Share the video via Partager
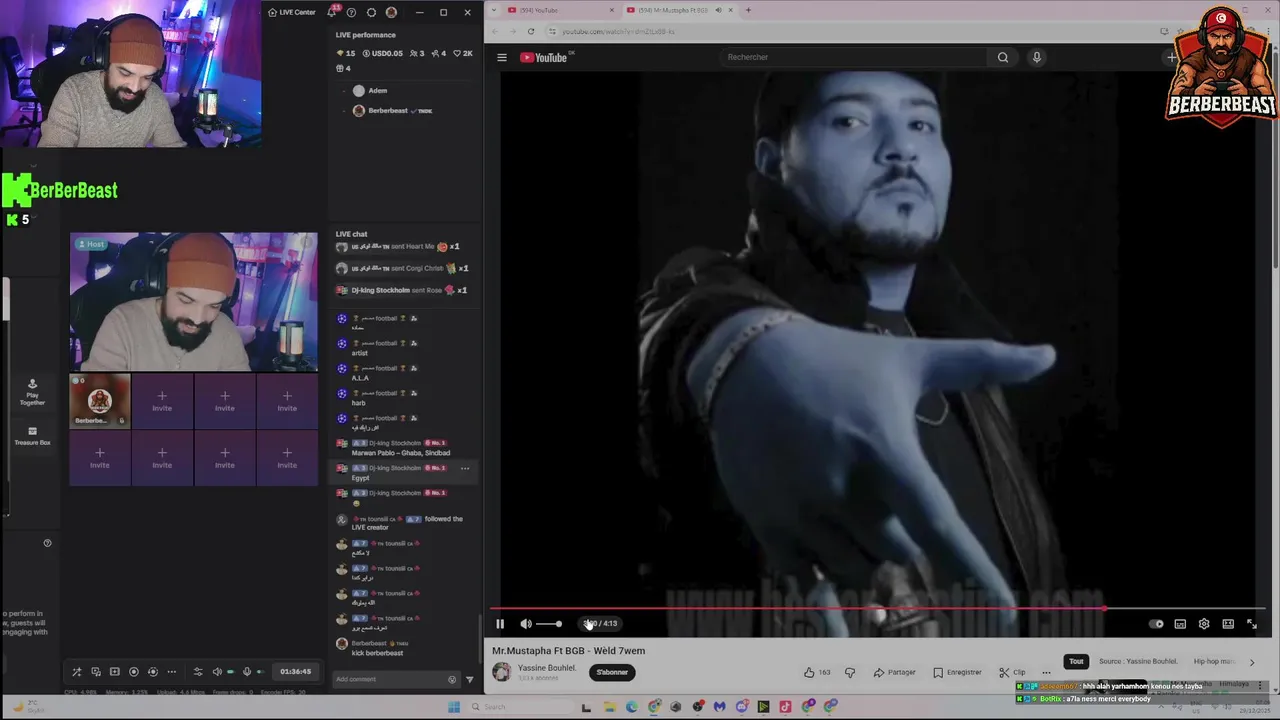 click(894, 672)
